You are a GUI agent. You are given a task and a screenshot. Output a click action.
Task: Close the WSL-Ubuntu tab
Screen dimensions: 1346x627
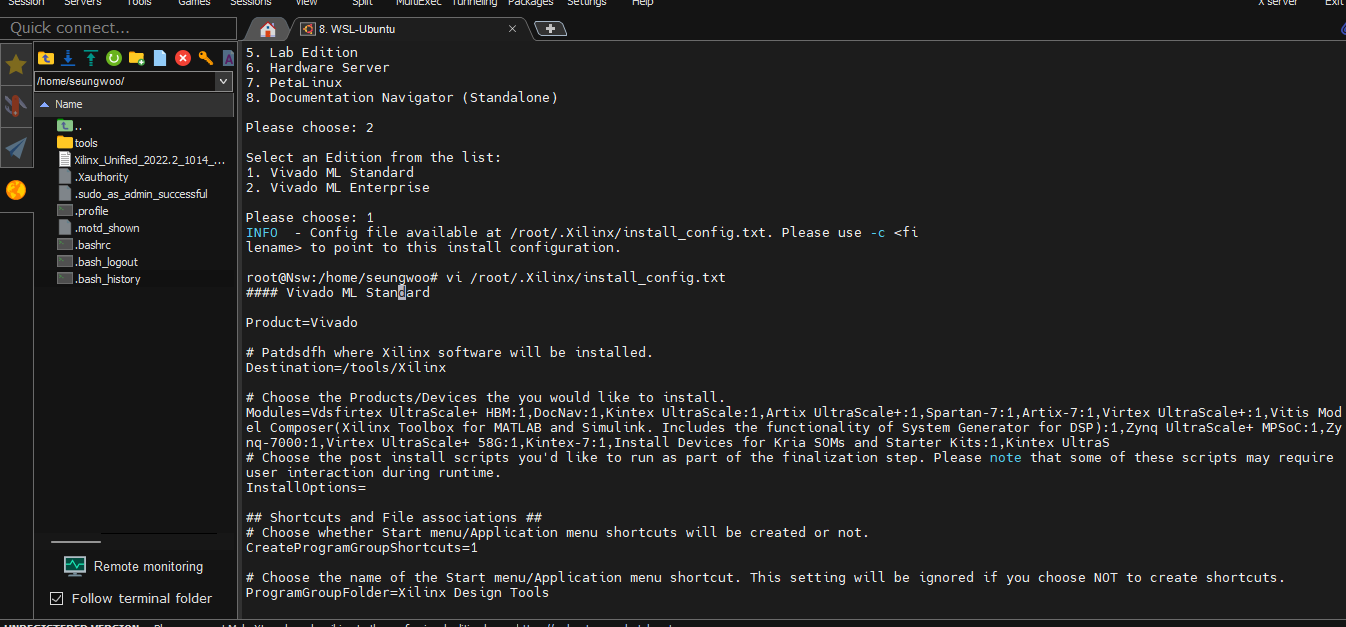tap(513, 29)
